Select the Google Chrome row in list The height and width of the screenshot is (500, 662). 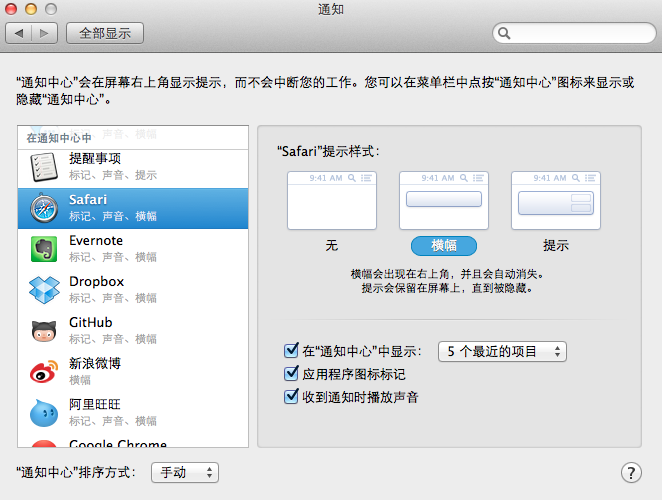133,440
